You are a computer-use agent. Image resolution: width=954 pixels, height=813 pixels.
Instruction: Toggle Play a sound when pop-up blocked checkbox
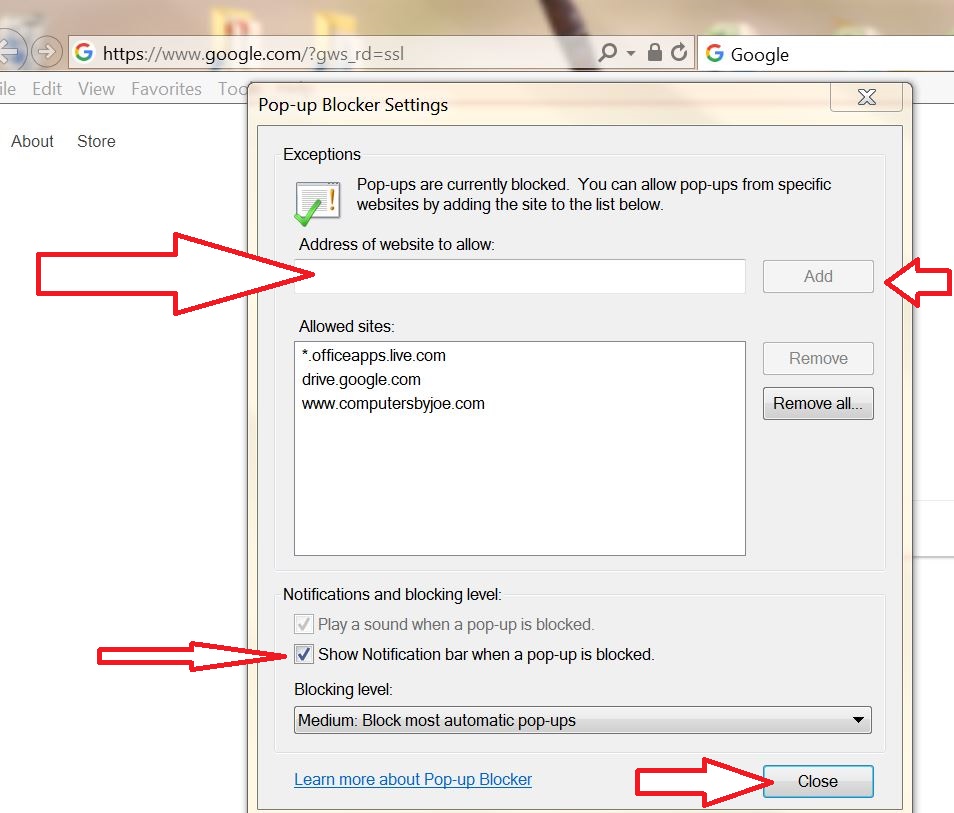point(304,624)
